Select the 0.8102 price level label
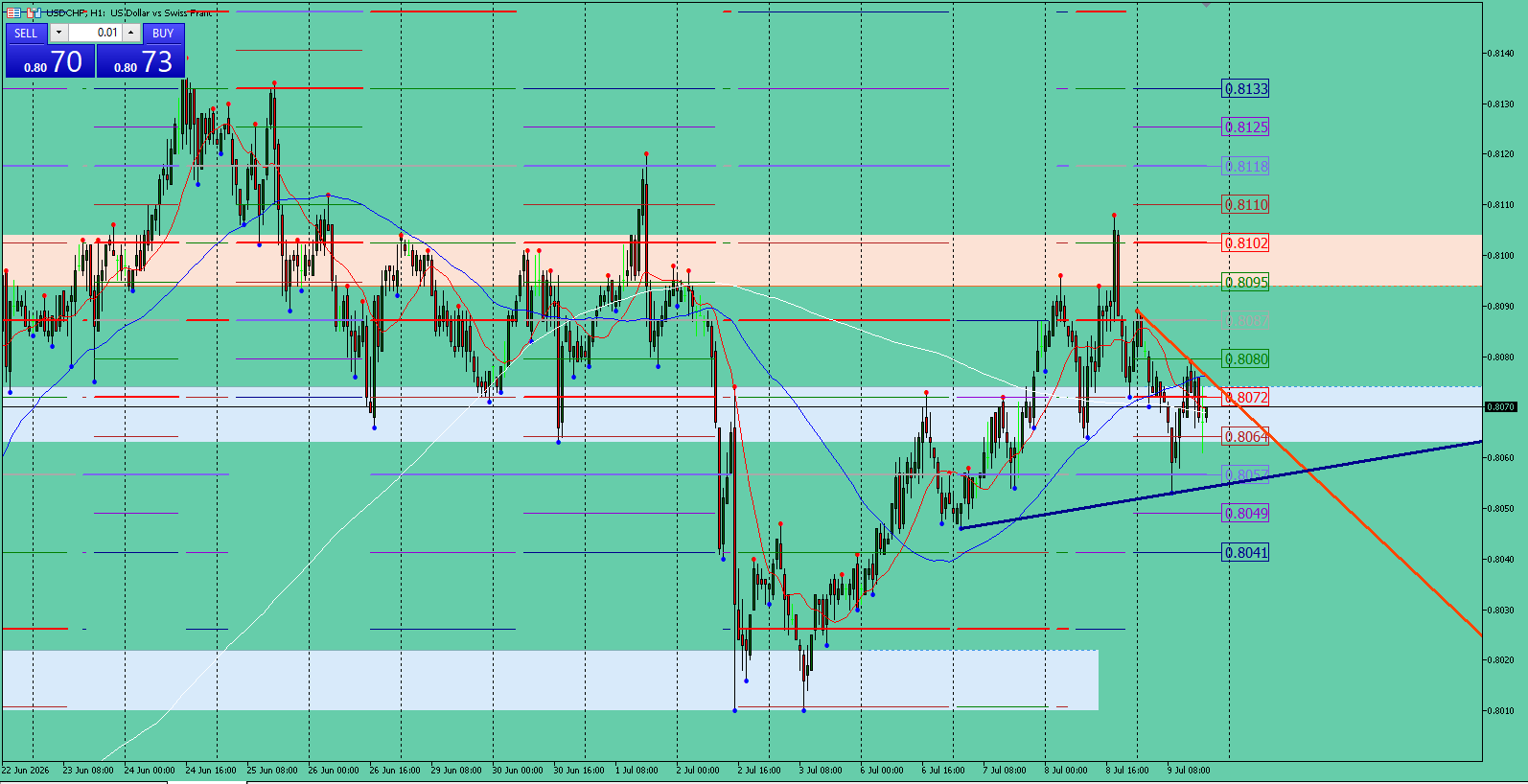Viewport: 1528px width, 784px height. [1245, 243]
